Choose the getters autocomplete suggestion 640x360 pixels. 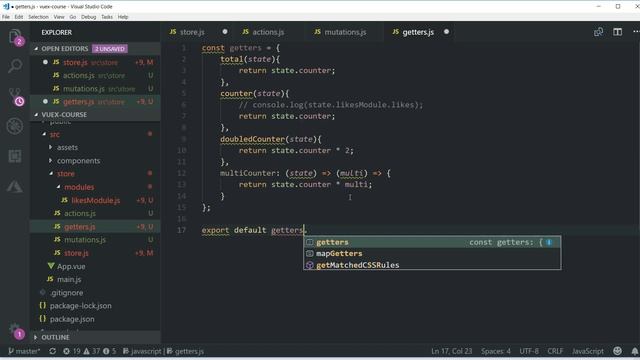pyautogui.click(x=432, y=242)
